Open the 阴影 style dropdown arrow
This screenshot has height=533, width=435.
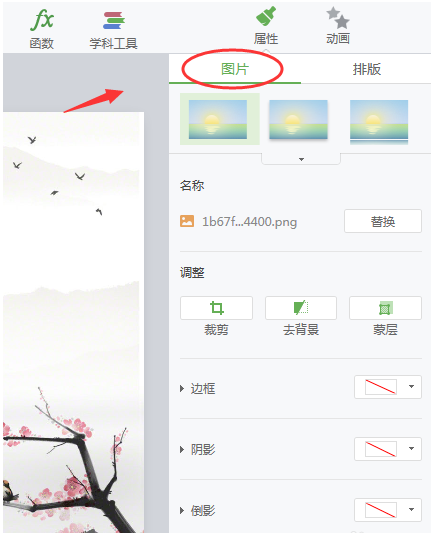tap(411, 448)
